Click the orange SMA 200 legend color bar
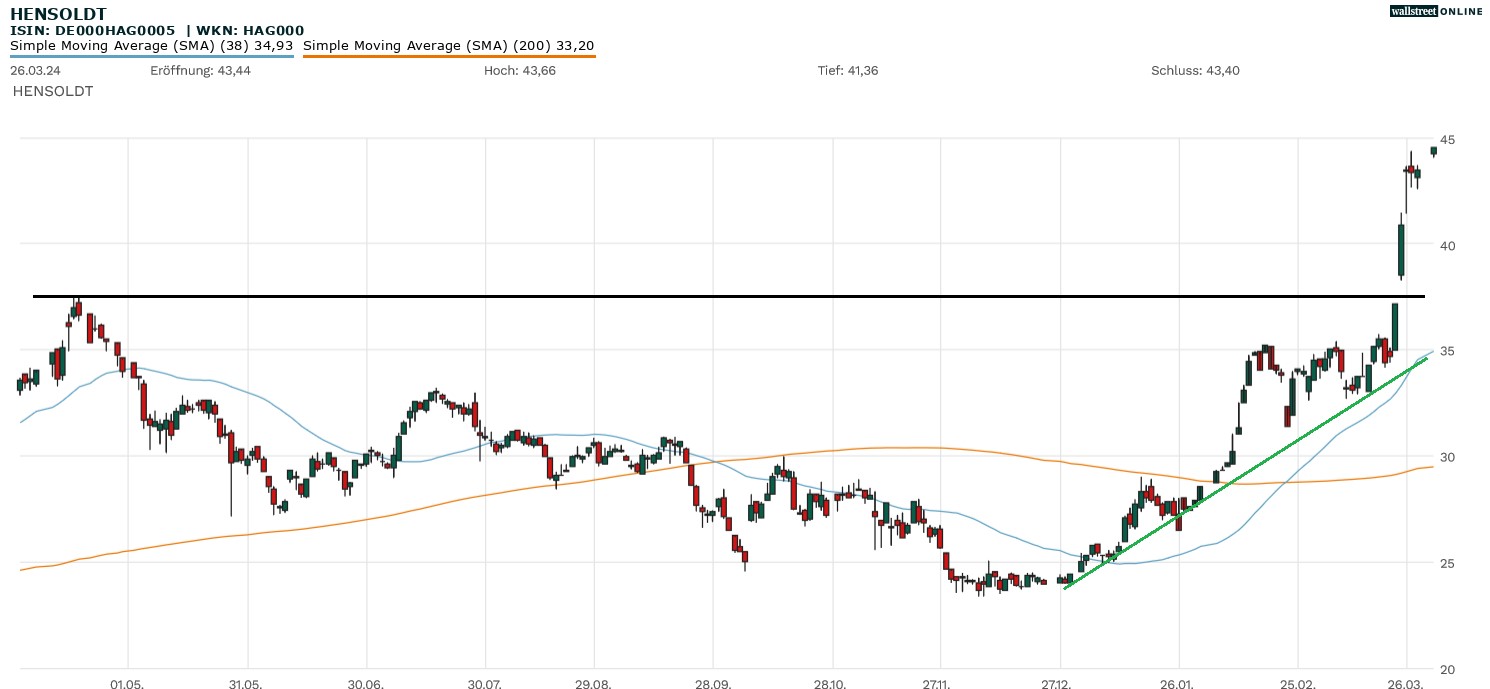The image size is (1490, 689). coord(449,56)
